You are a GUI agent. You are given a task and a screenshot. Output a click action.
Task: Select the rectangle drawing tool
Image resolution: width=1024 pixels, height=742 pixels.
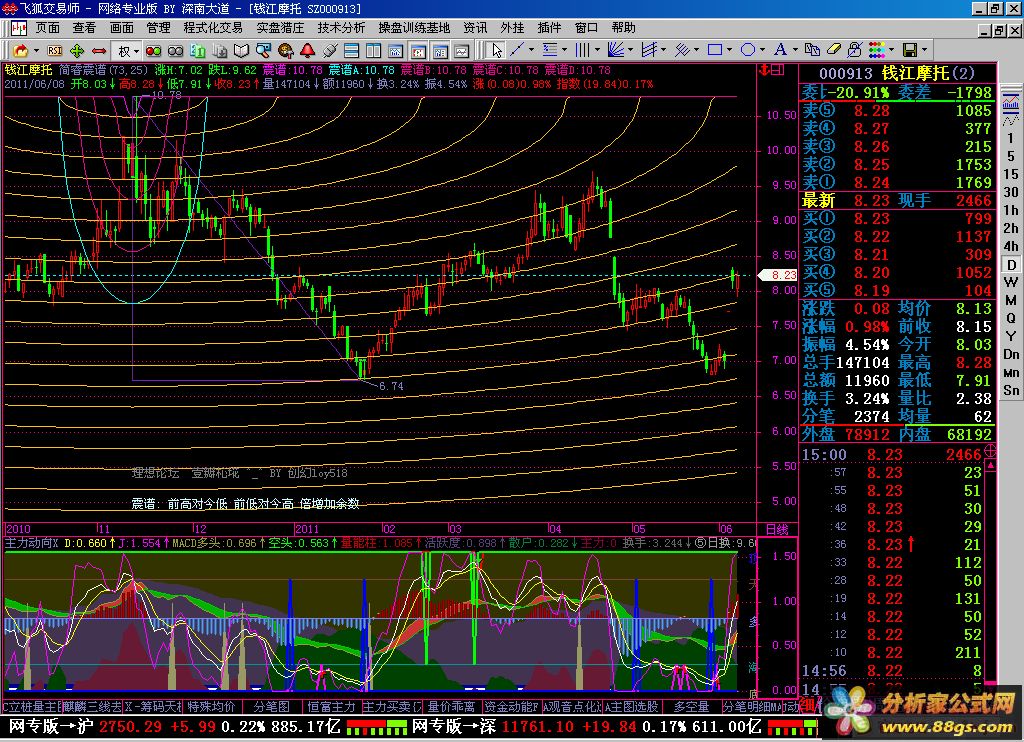pyautogui.click(x=715, y=50)
